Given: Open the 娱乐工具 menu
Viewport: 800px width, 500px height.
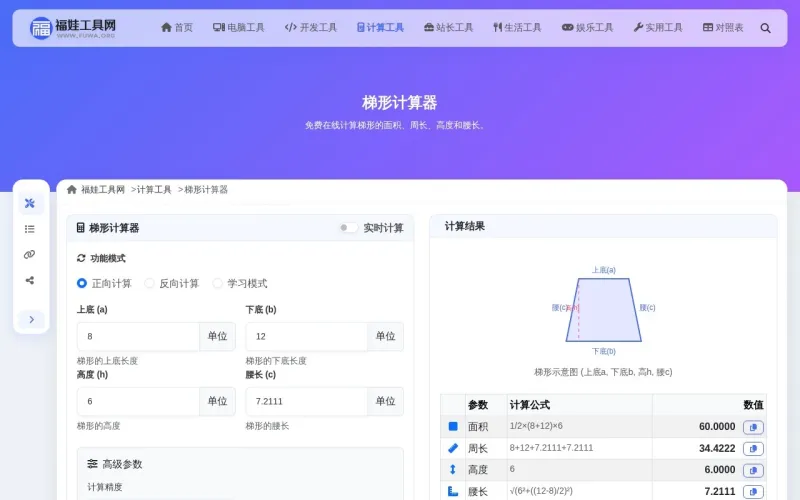Looking at the screenshot, I should 587,28.
